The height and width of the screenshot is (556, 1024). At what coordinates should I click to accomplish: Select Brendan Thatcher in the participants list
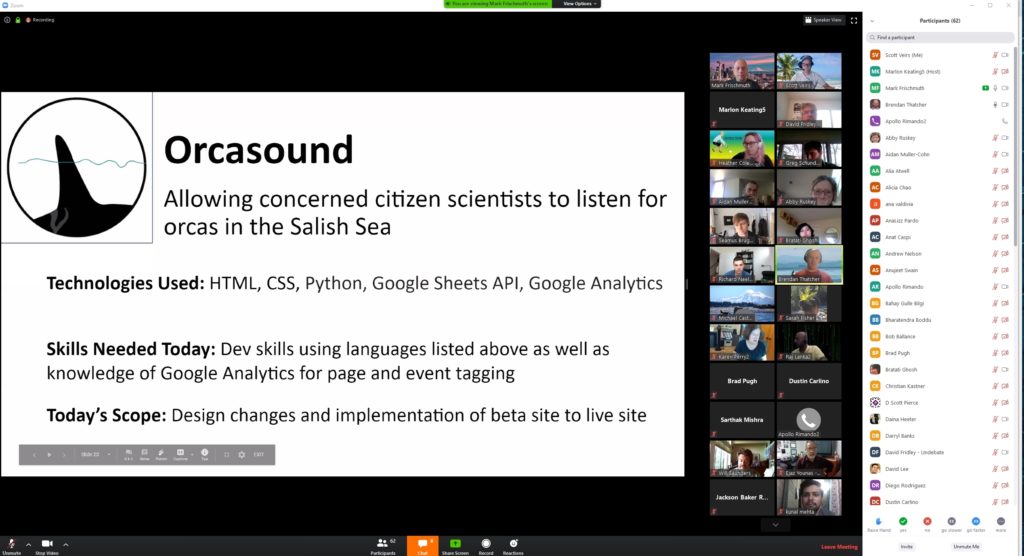940,105
